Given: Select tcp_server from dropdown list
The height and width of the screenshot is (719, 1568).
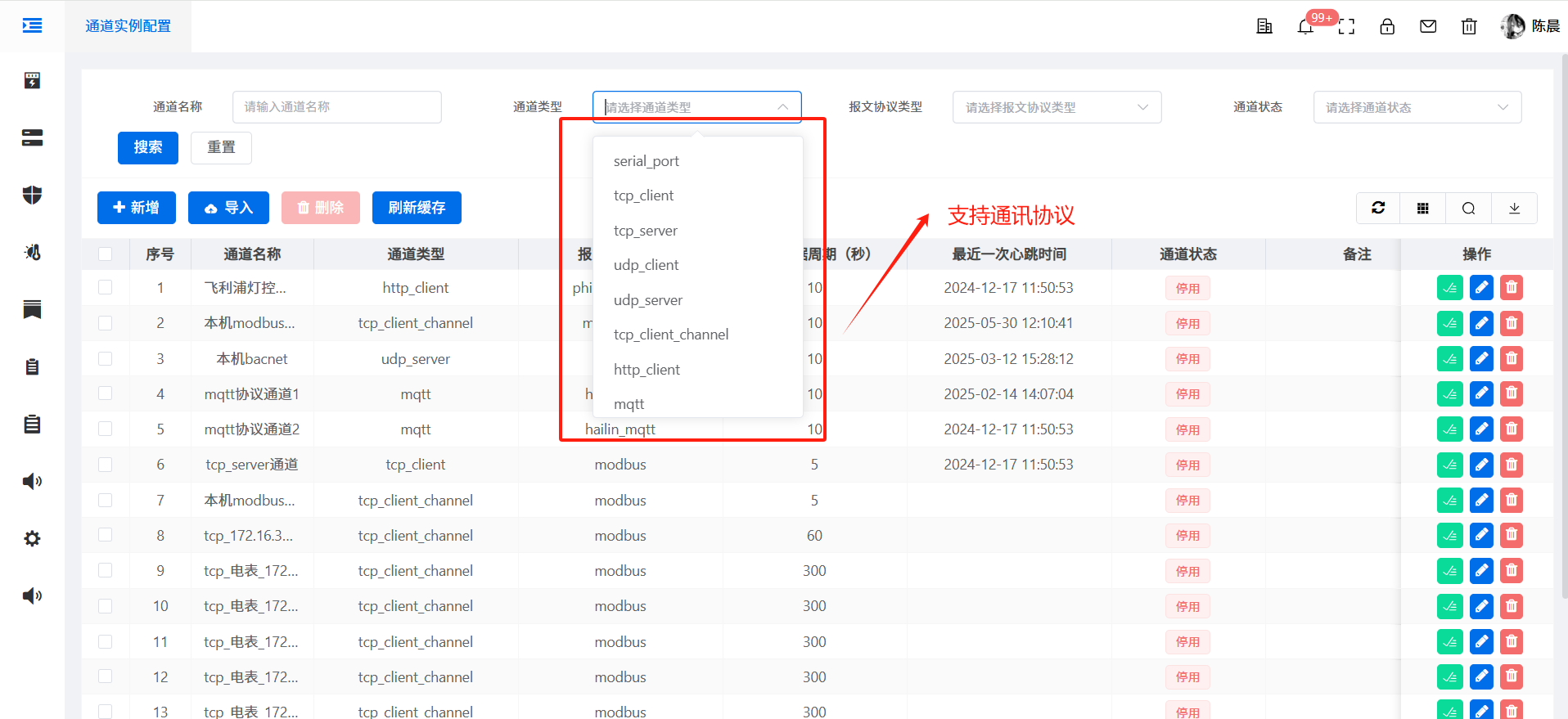Looking at the screenshot, I should [x=646, y=231].
